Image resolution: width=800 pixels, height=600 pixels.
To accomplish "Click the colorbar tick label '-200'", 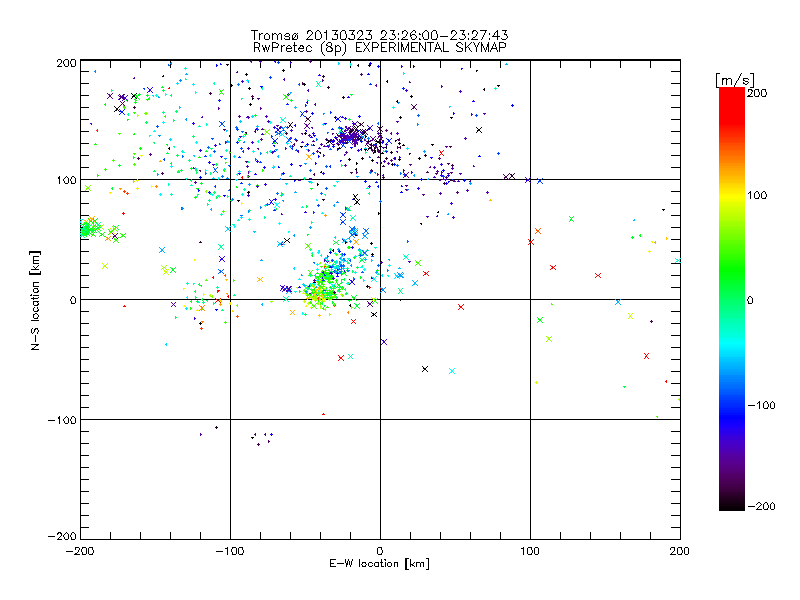I will click(761, 506).
